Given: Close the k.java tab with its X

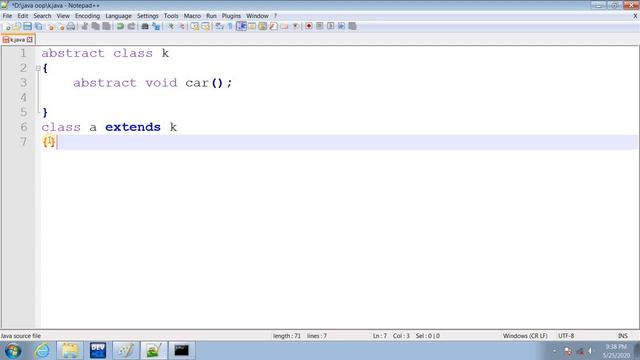Looking at the screenshot, I should [30, 40].
